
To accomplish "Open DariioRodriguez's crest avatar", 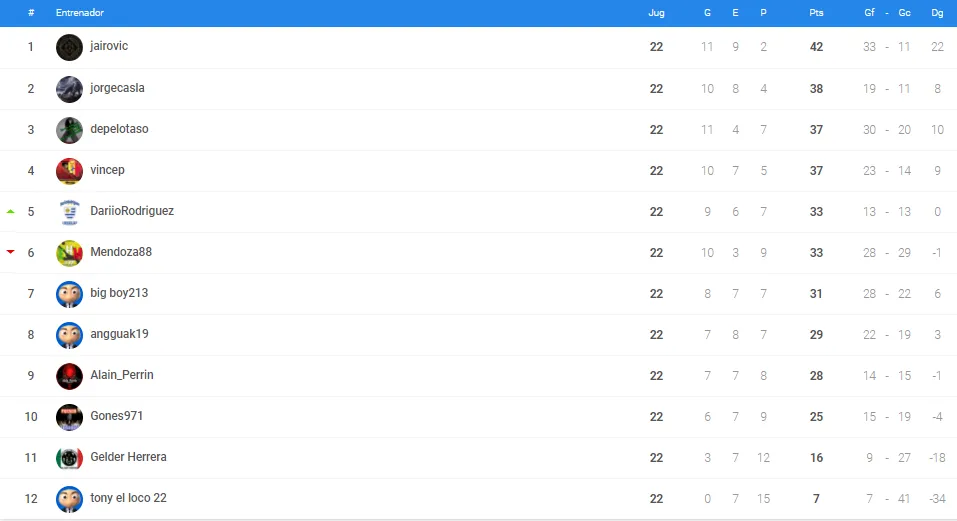I will (x=69, y=212).
